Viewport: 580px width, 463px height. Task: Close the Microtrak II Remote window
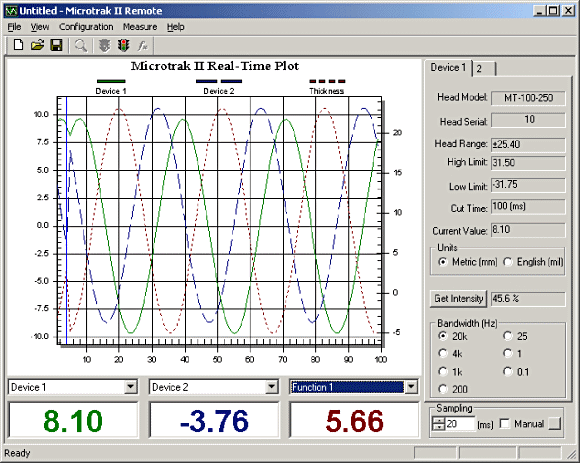[568, 10]
